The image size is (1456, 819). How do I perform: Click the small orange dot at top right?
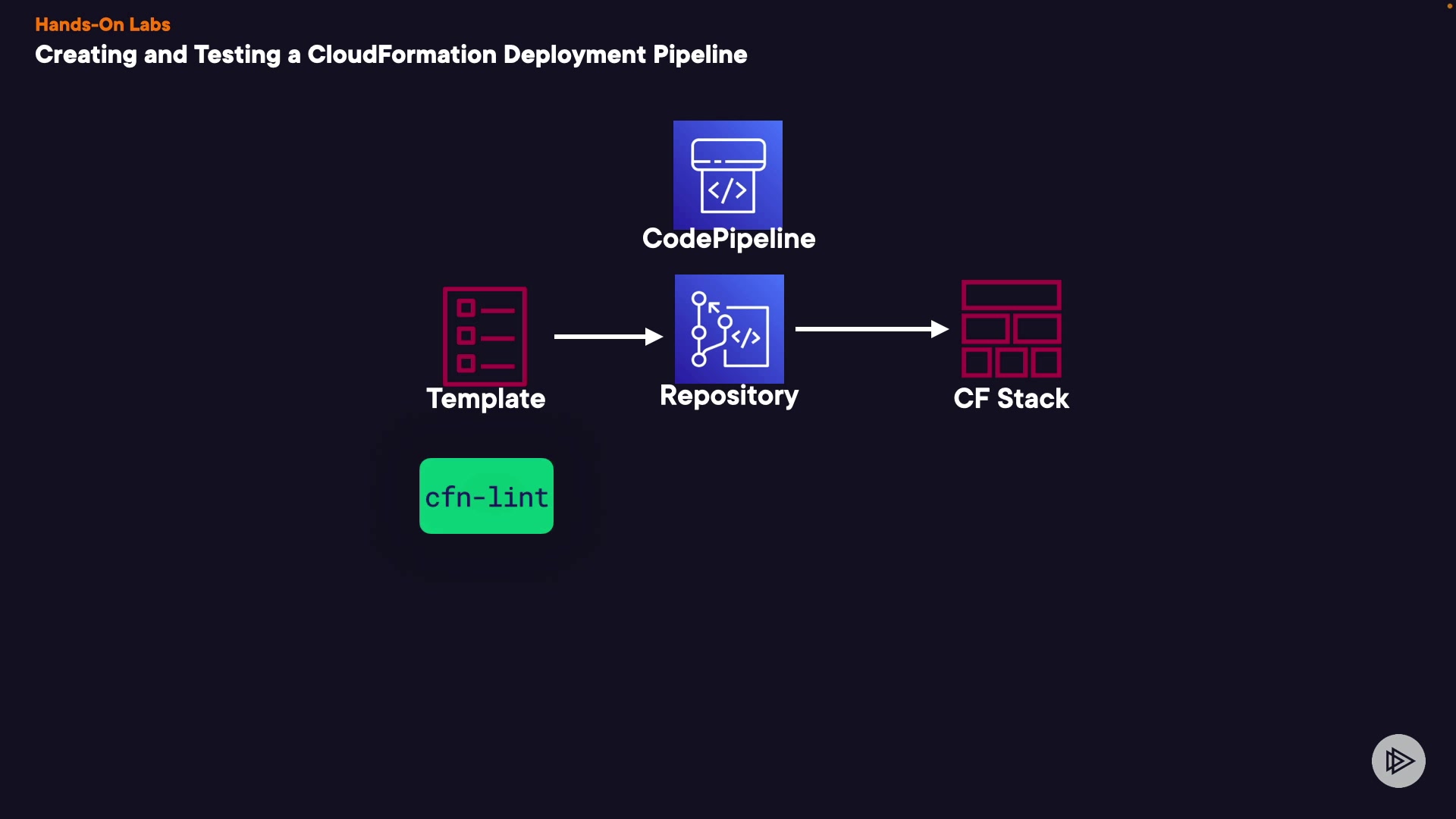pyautogui.click(x=1449, y=6)
